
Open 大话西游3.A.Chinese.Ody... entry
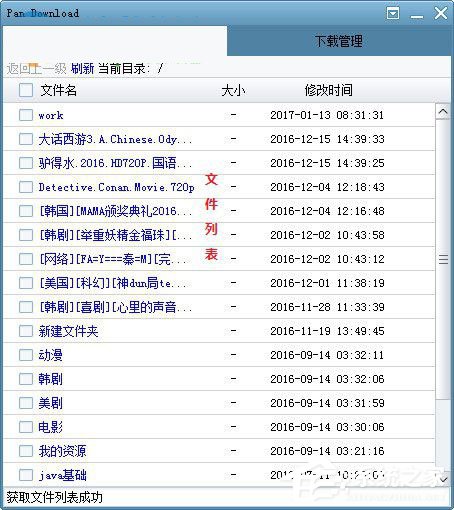point(115,139)
